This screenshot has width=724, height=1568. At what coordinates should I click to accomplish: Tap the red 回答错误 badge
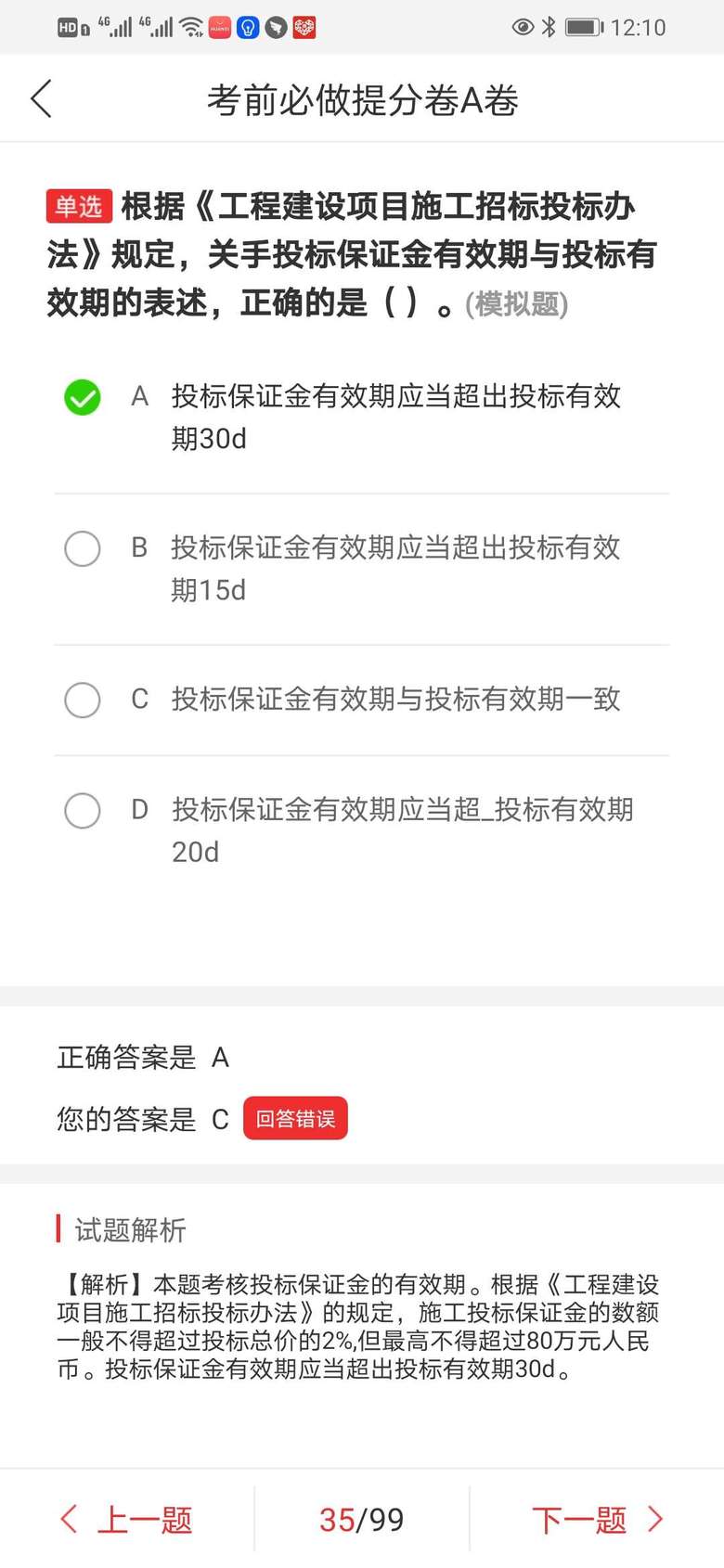[295, 1119]
